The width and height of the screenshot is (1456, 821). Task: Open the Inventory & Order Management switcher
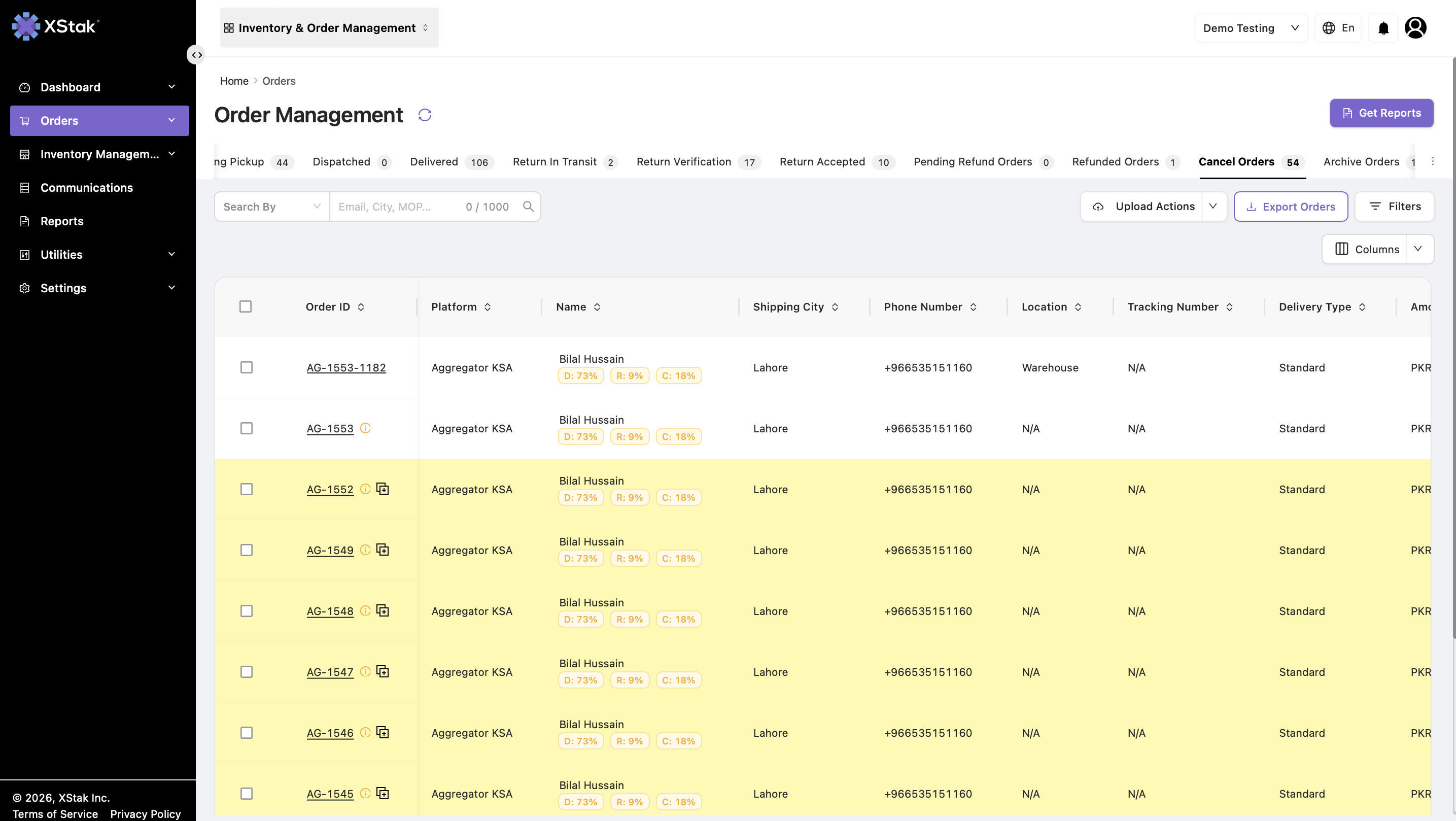(329, 28)
